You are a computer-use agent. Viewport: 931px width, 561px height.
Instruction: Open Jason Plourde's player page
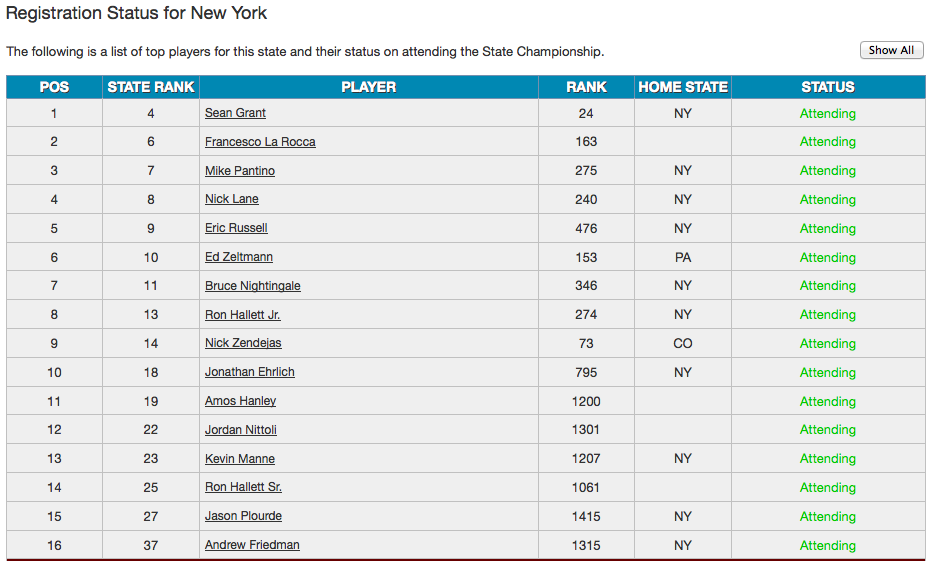coord(243,516)
